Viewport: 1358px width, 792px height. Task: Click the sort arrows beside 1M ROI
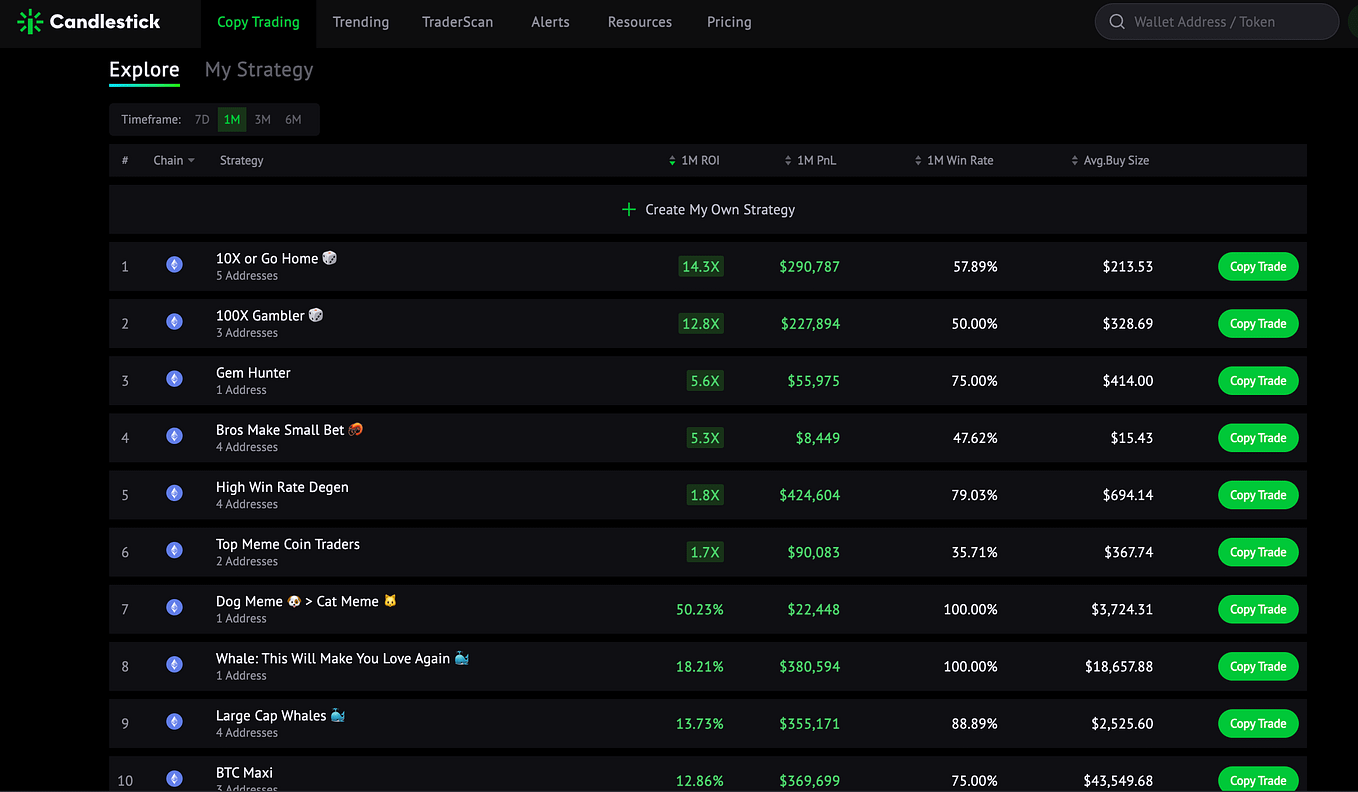tap(669, 159)
